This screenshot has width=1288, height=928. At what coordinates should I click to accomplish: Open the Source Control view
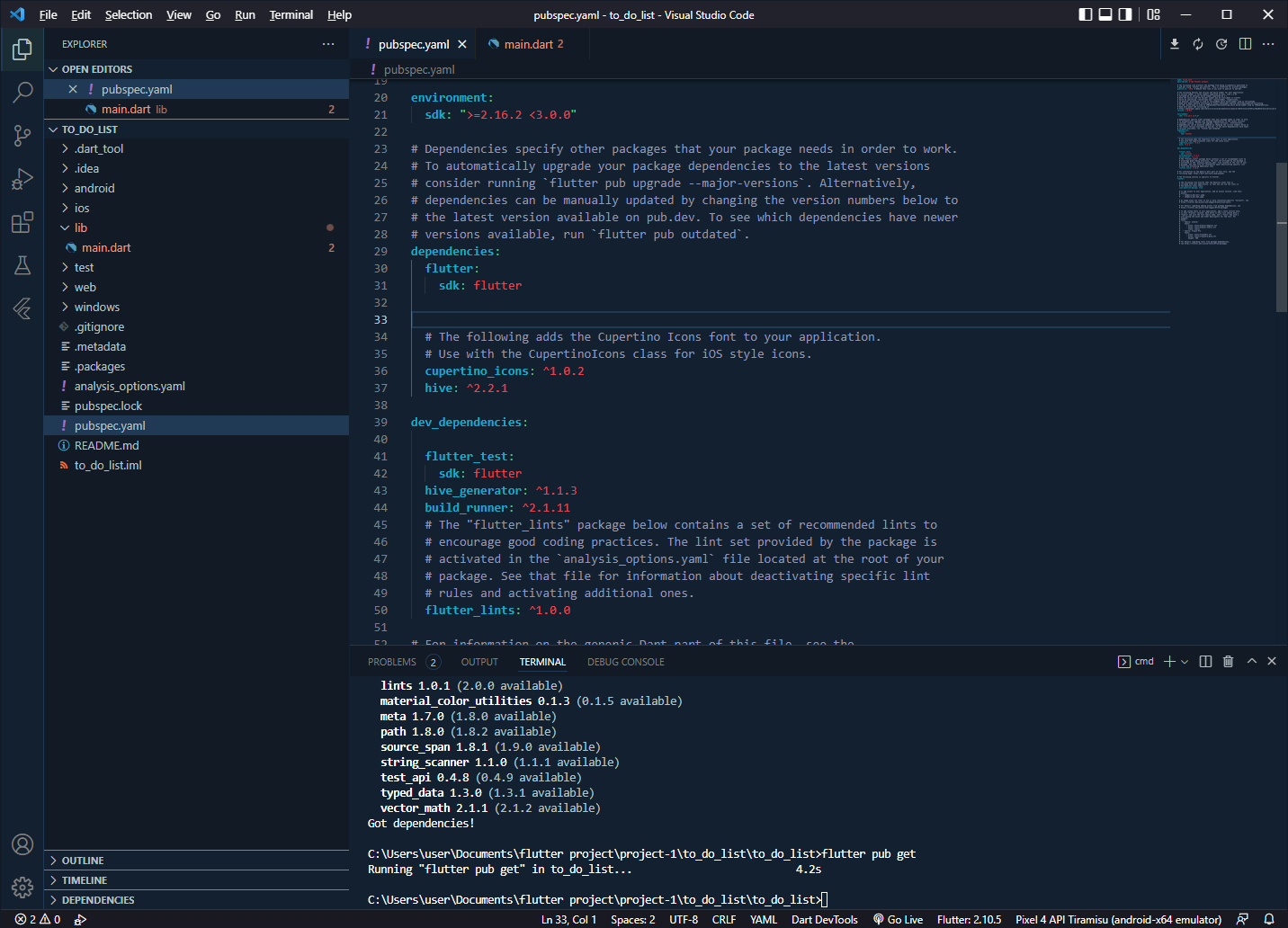coord(22,136)
